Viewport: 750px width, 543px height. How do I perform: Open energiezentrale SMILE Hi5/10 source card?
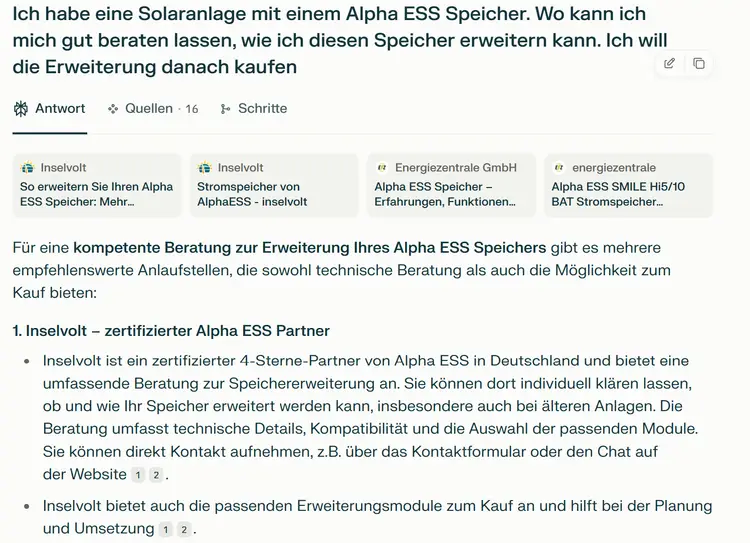point(628,185)
